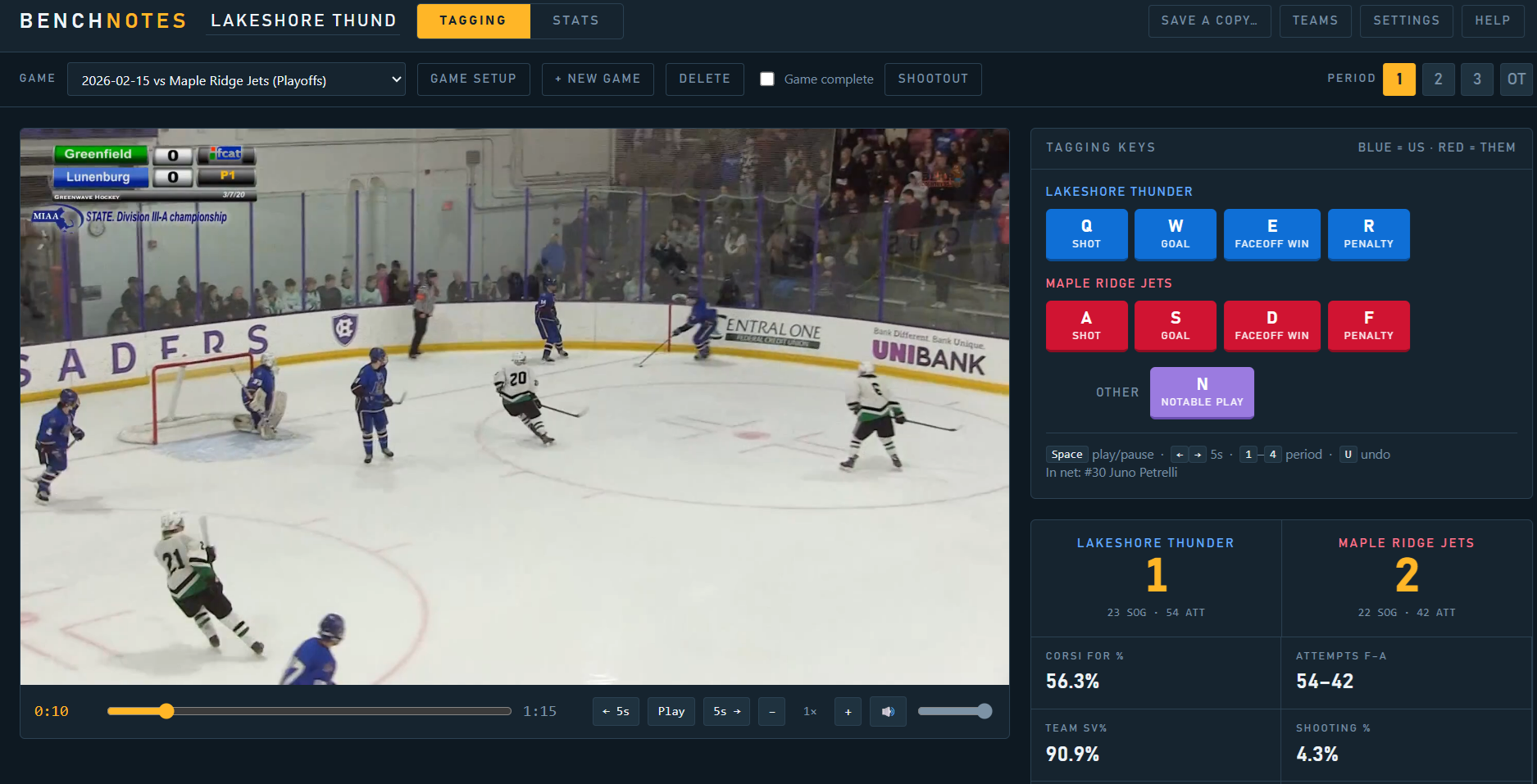
Task: Open the Tagging tab
Action: (473, 20)
